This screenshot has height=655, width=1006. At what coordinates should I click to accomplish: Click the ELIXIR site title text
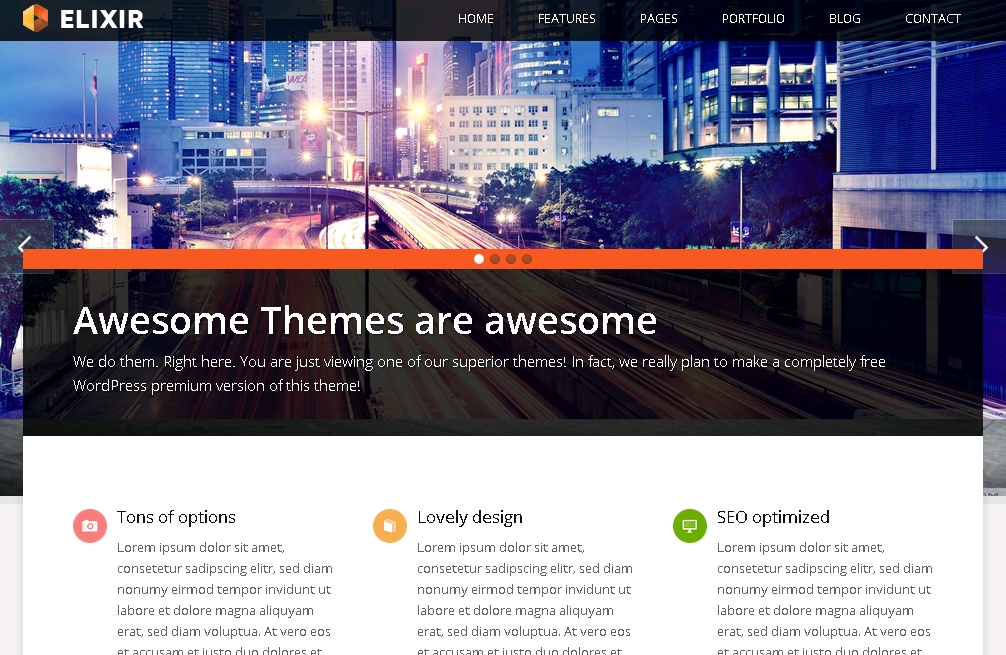click(101, 19)
